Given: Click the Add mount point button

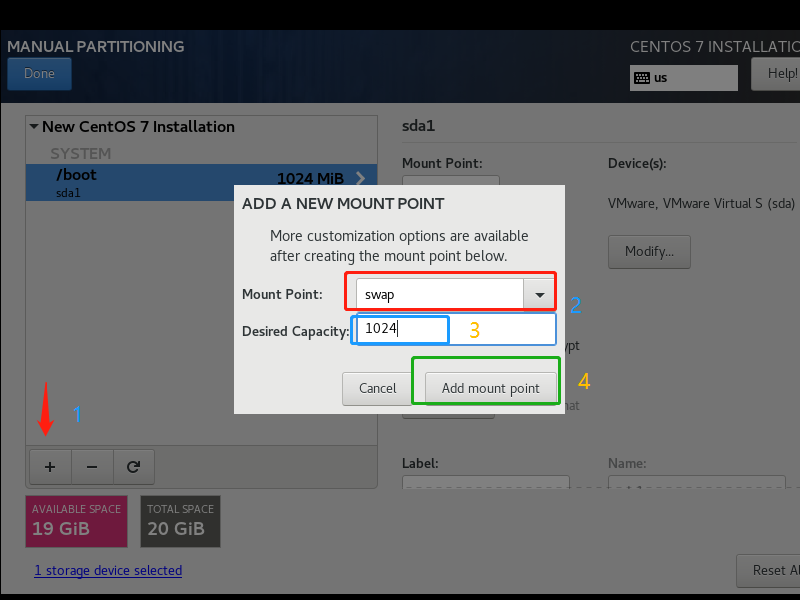Looking at the screenshot, I should [490, 388].
